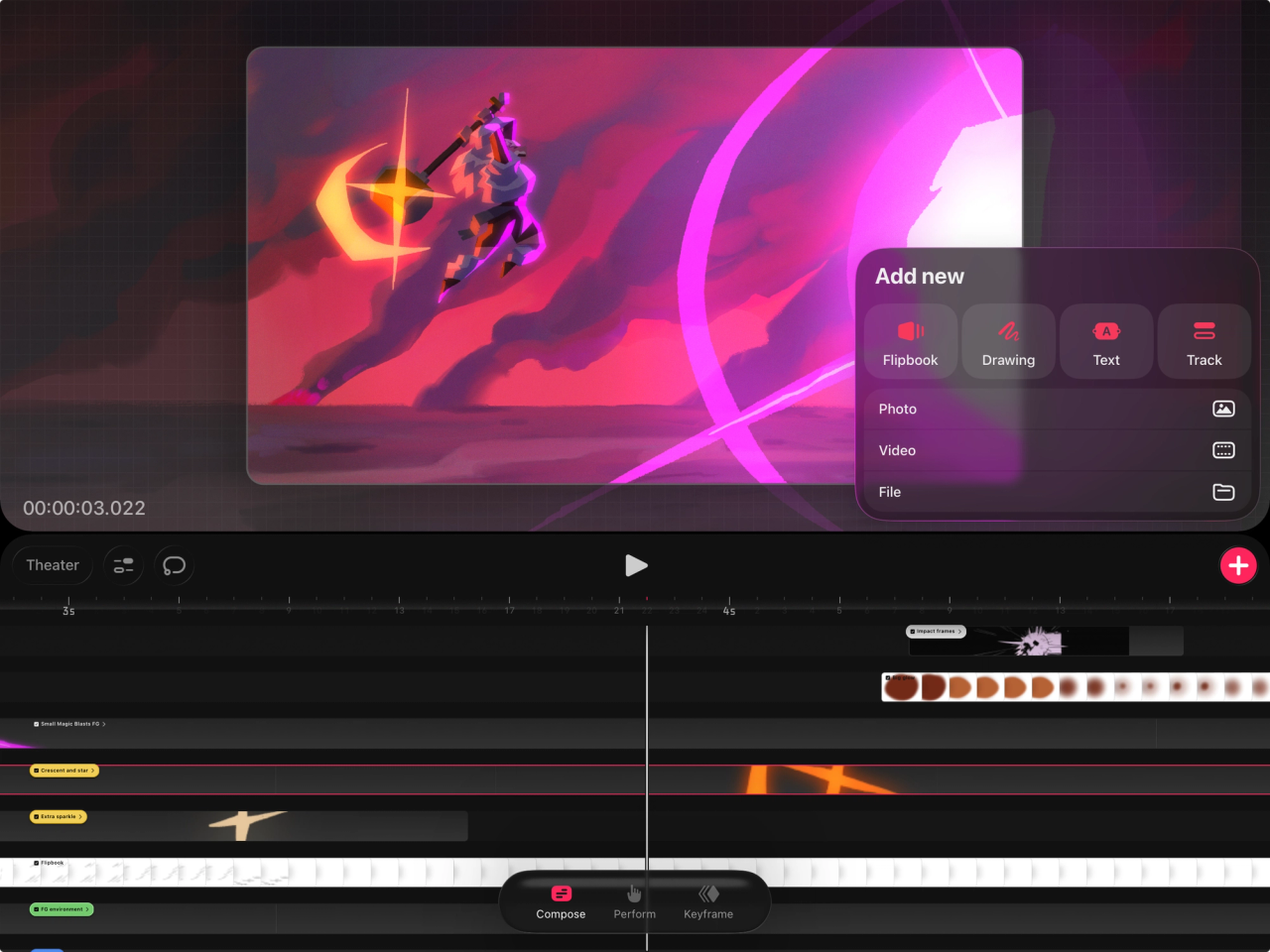Select the Perform mode tab
Viewport: 1270px width, 952px height.
tap(634, 903)
